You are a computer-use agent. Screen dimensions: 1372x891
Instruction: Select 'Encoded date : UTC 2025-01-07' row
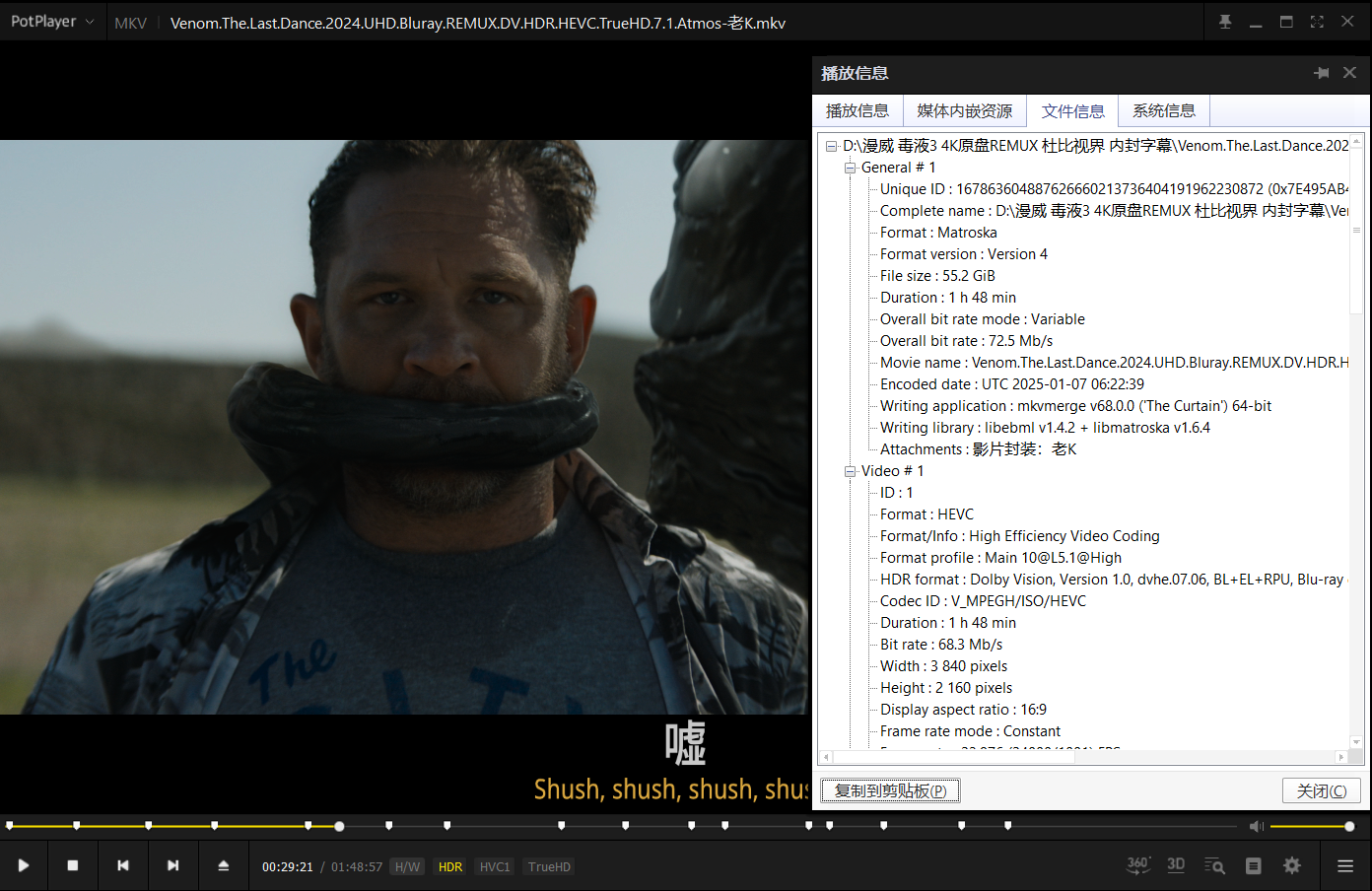point(1012,384)
